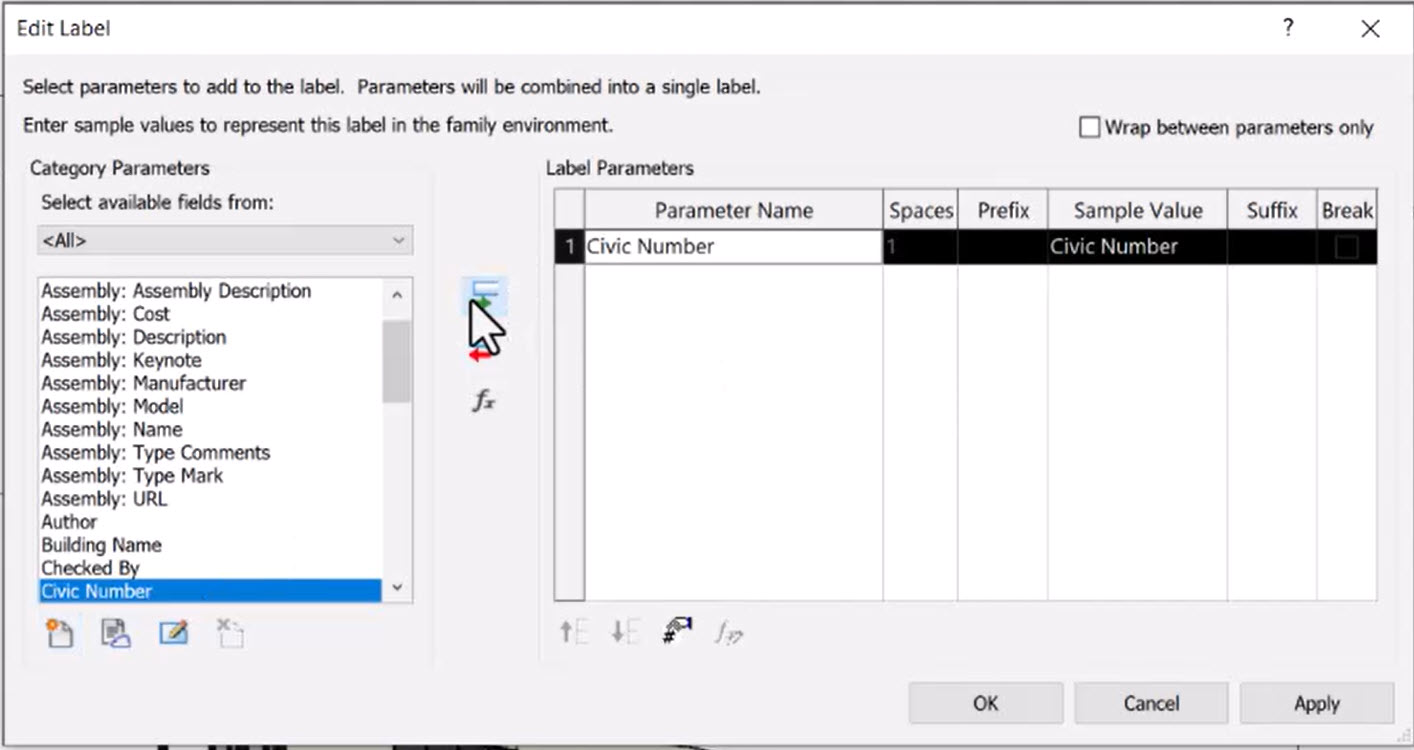Screen dimensions: 1414x750
Task: Delete parameter icon below category list
Action: point(230,633)
